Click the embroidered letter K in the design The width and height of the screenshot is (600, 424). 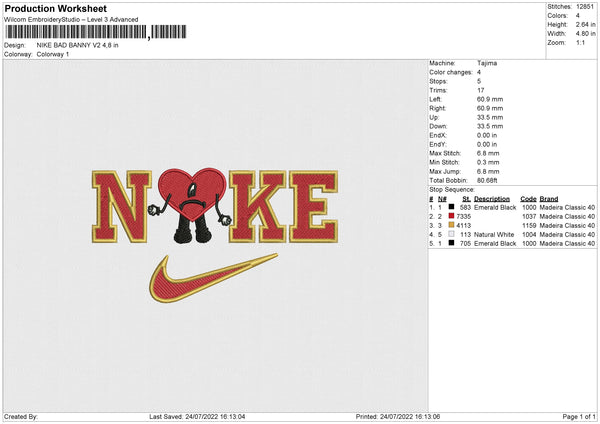pos(257,207)
